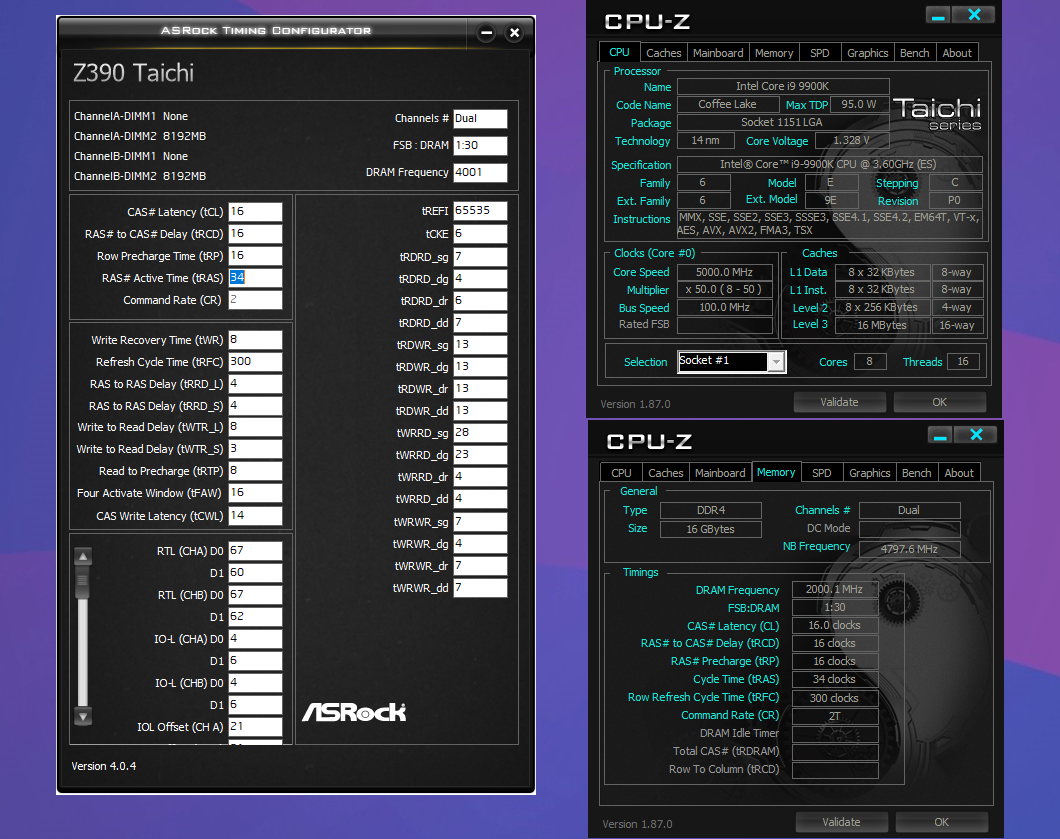Click the DRAM Frequency 4001 field
Image resolution: width=1060 pixels, height=839 pixels.
point(480,172)
